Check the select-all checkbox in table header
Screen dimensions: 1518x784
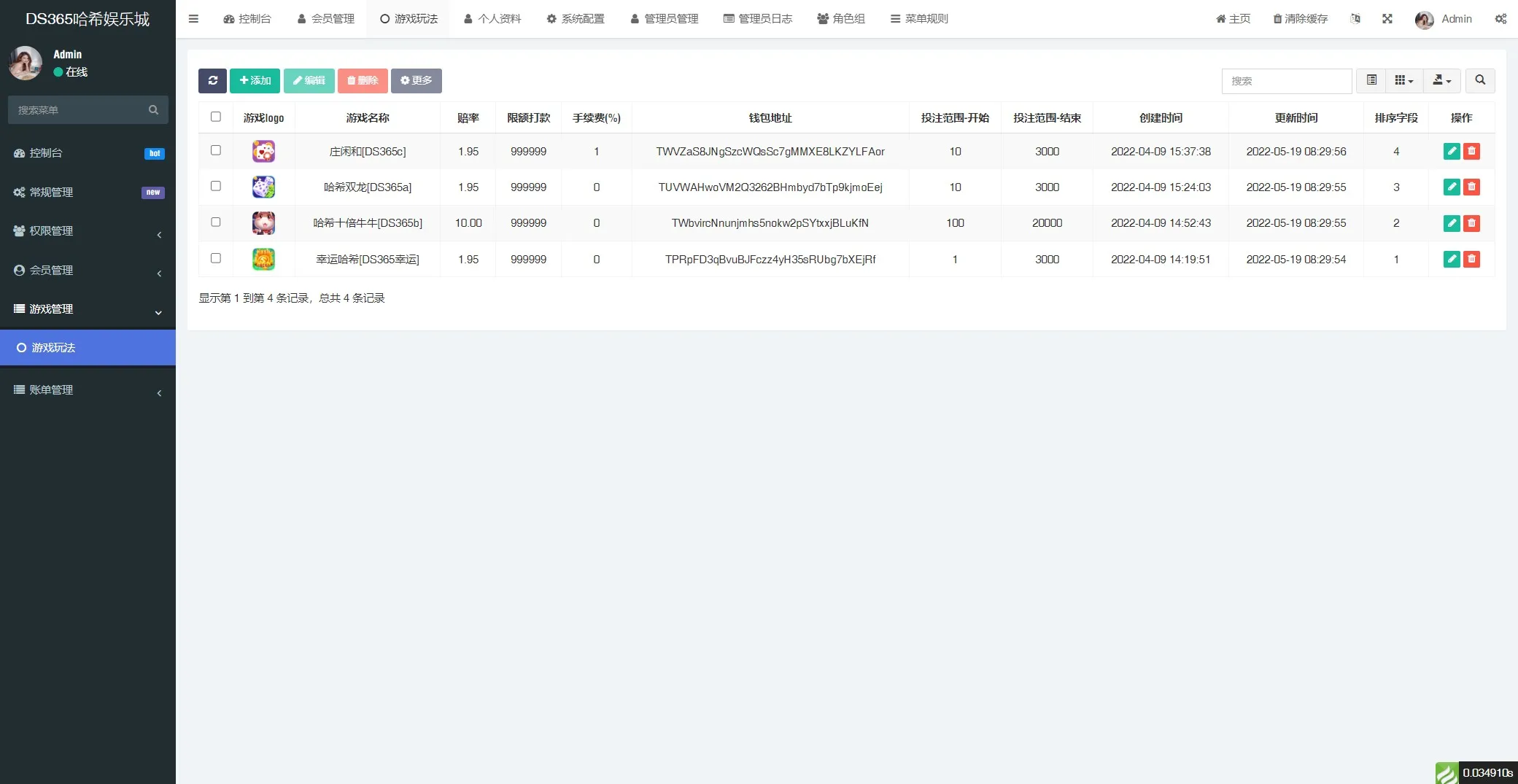pyautogui.click(x=216, y=117)
